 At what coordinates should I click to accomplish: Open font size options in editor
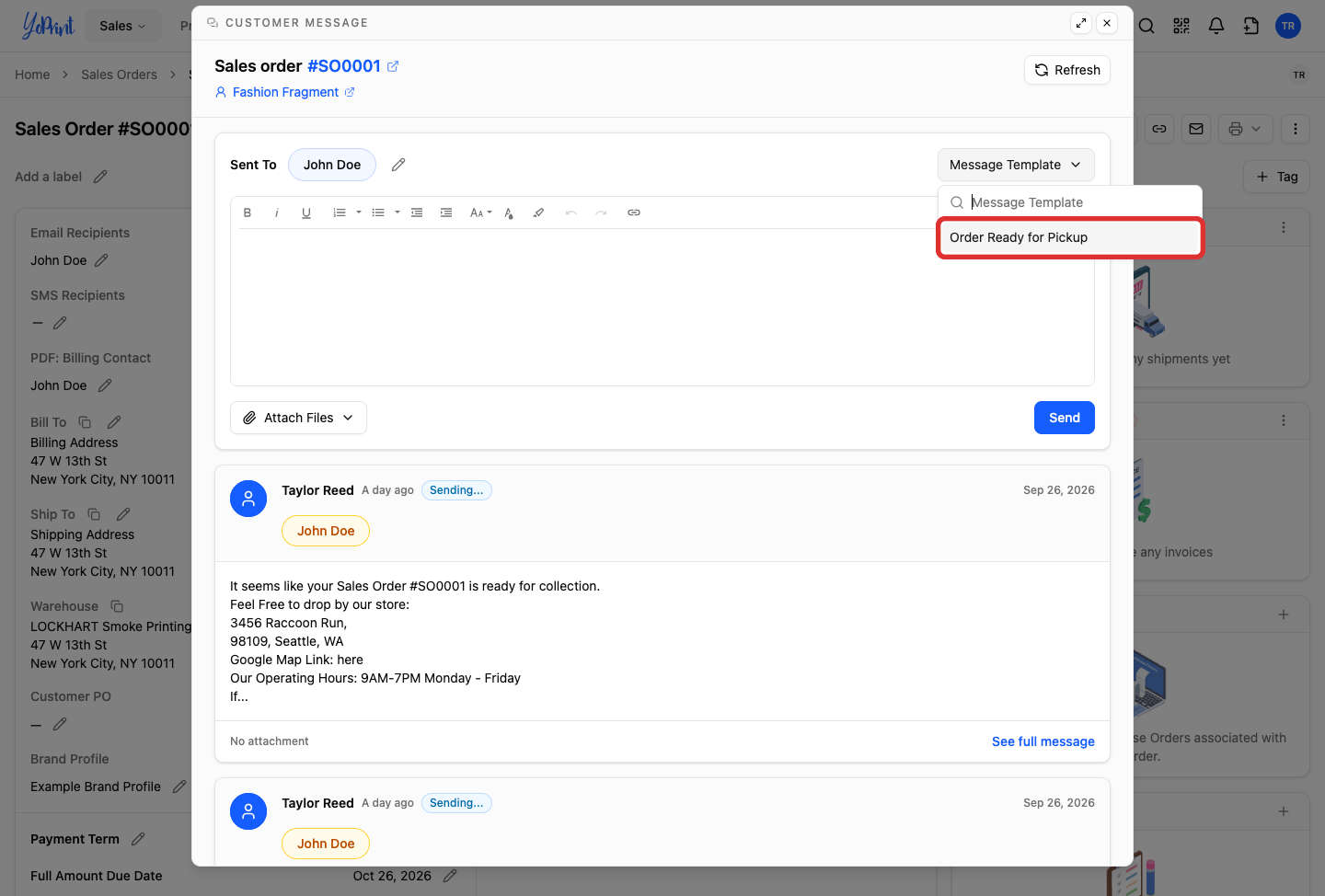(x=480, y=213)
